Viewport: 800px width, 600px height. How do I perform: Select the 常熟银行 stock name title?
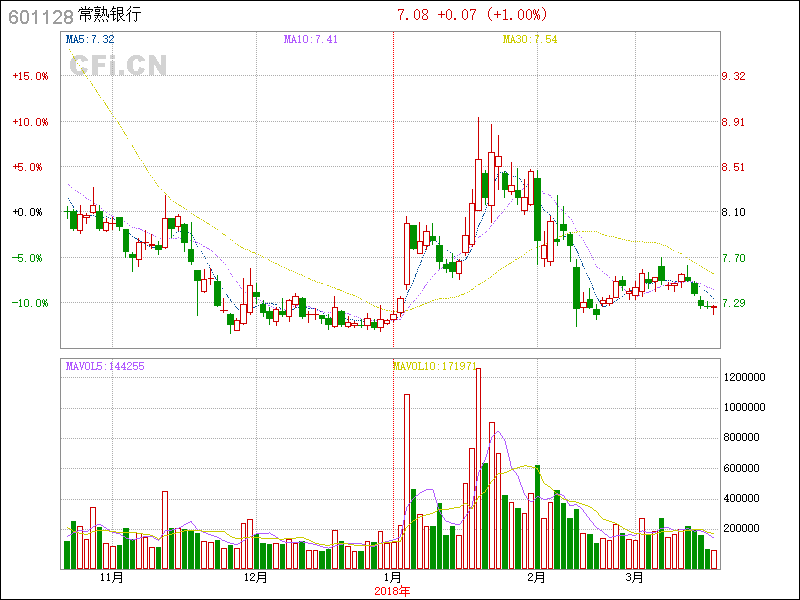pos(110,16)
